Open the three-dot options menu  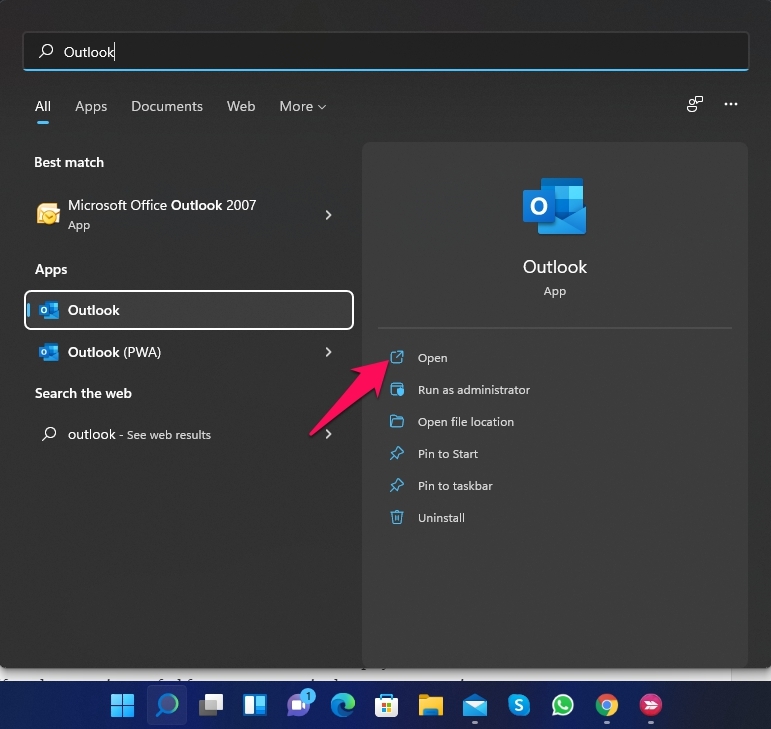point(731,104)
